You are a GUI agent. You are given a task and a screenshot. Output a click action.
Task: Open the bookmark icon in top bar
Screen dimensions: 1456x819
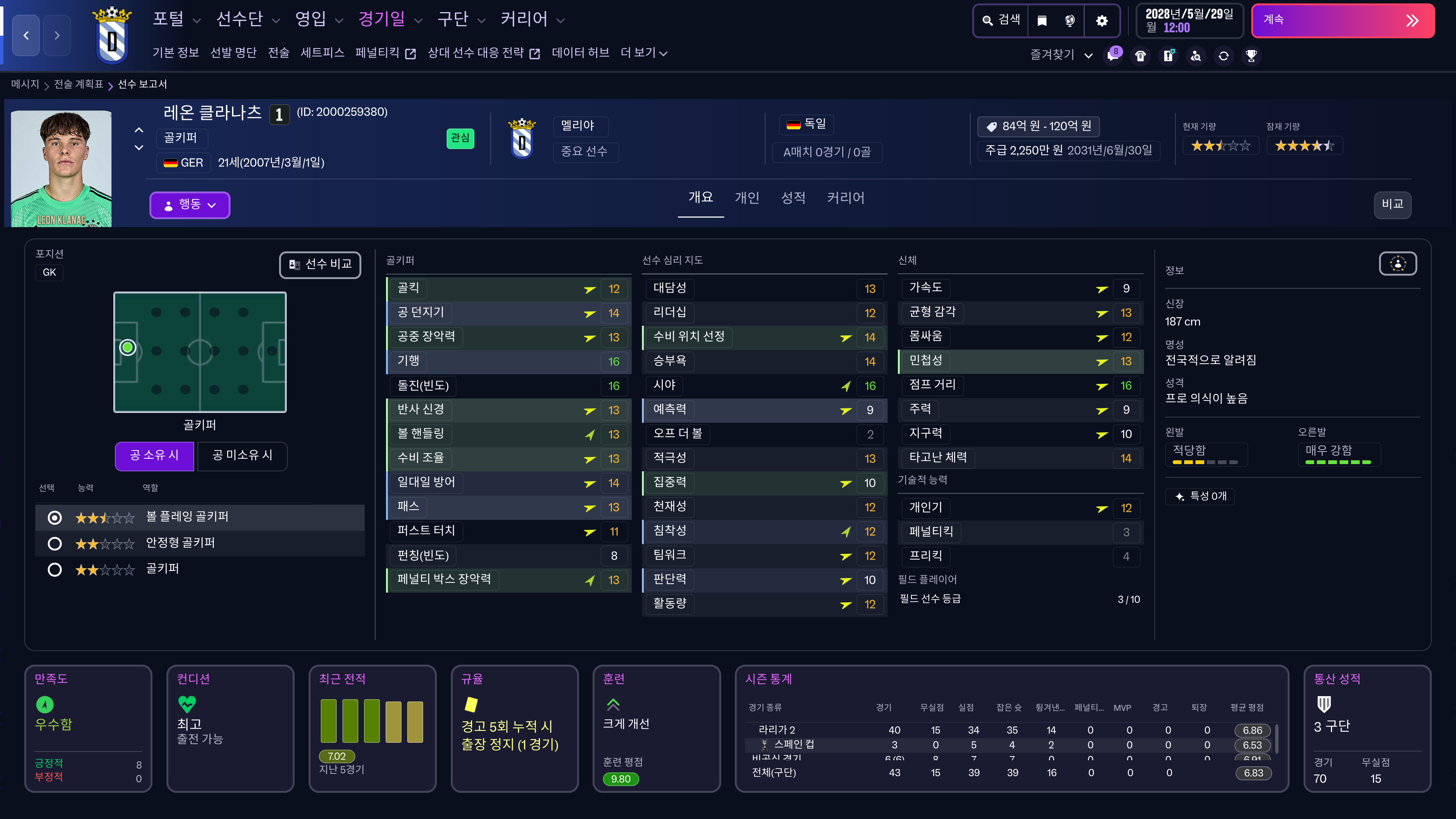pos(1042,21)
